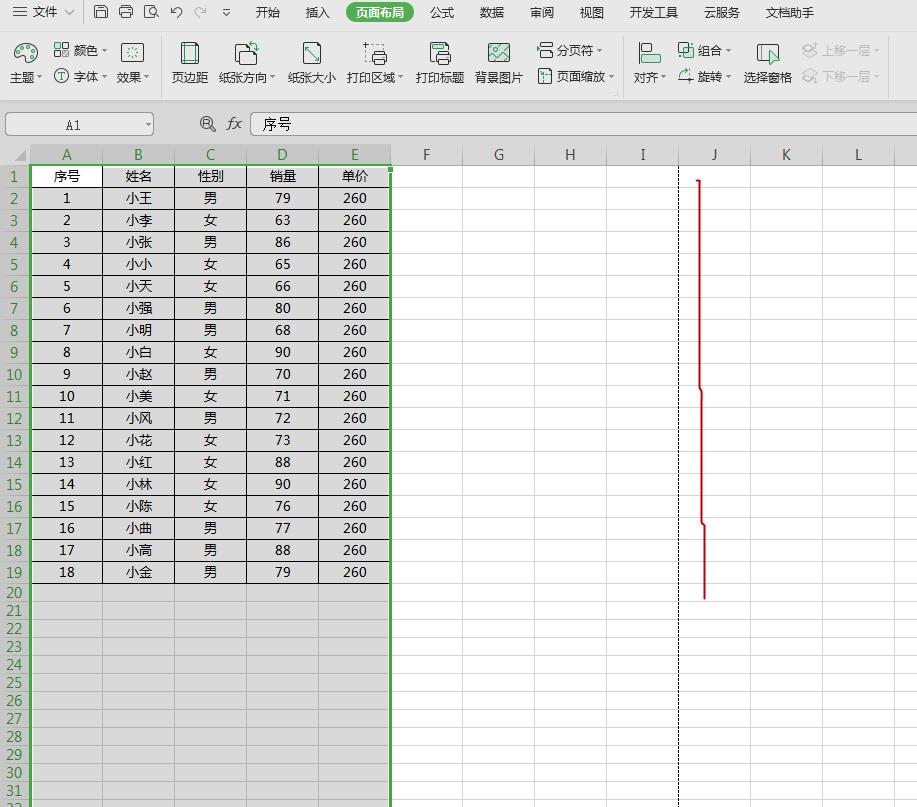This screenshot has height=807, width=917.
Task: Click the formula bar showing 序号
Action: click(x=584, y=124)
